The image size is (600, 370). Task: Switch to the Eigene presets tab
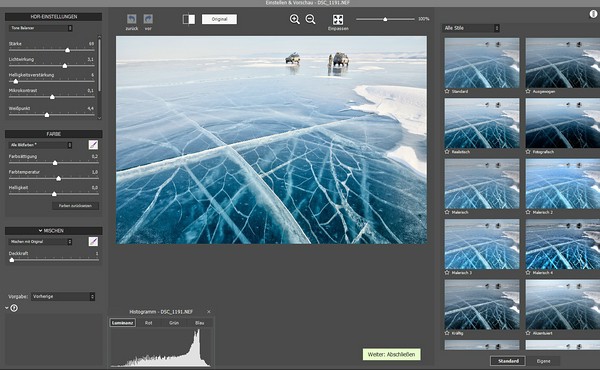coord(543,361)
